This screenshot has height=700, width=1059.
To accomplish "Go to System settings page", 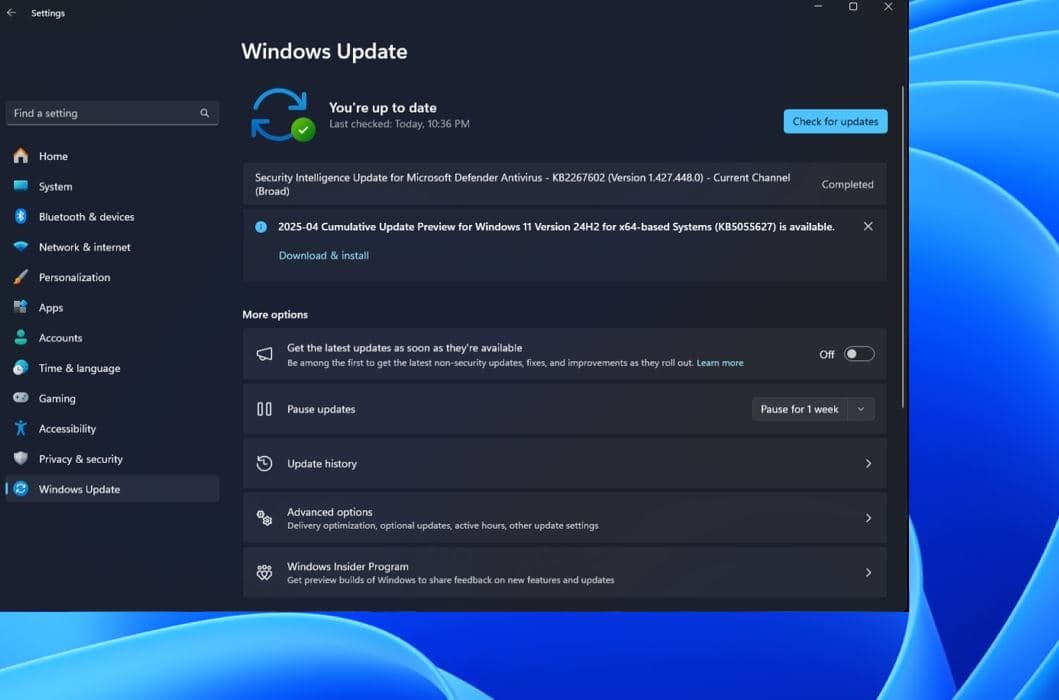I will pos(55,187).
